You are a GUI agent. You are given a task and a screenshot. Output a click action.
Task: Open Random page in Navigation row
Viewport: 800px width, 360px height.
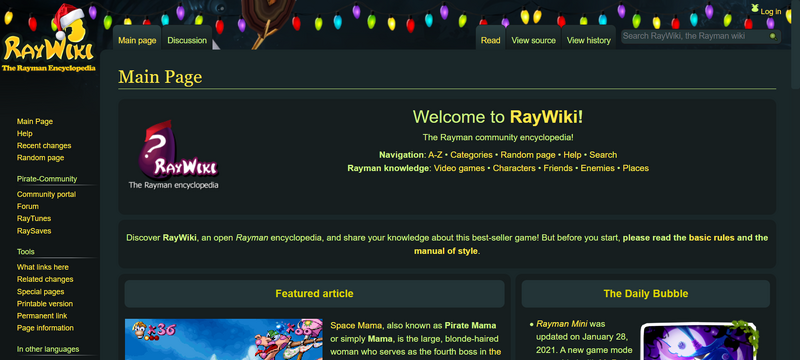528,155
